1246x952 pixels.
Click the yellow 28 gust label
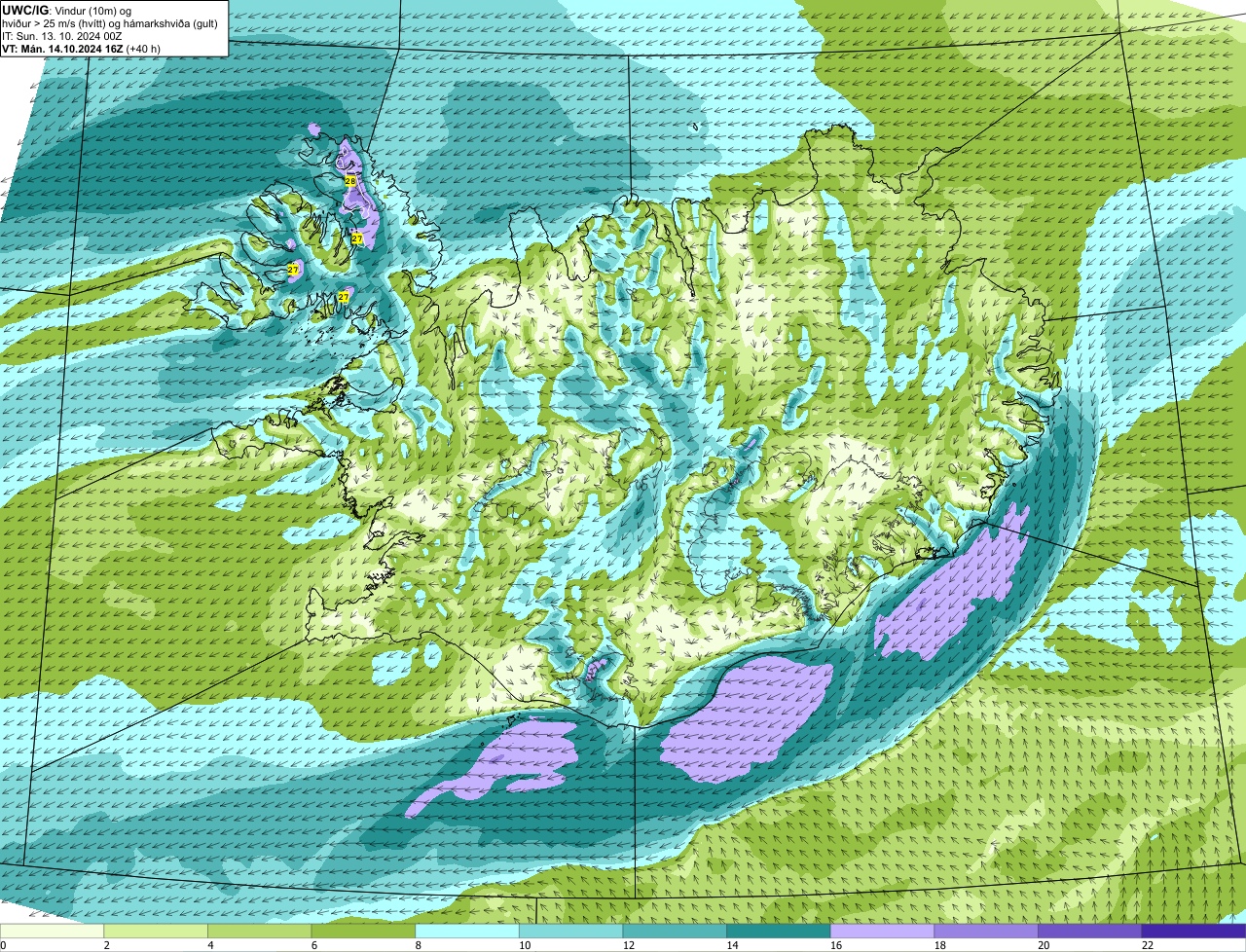(350, 181)
